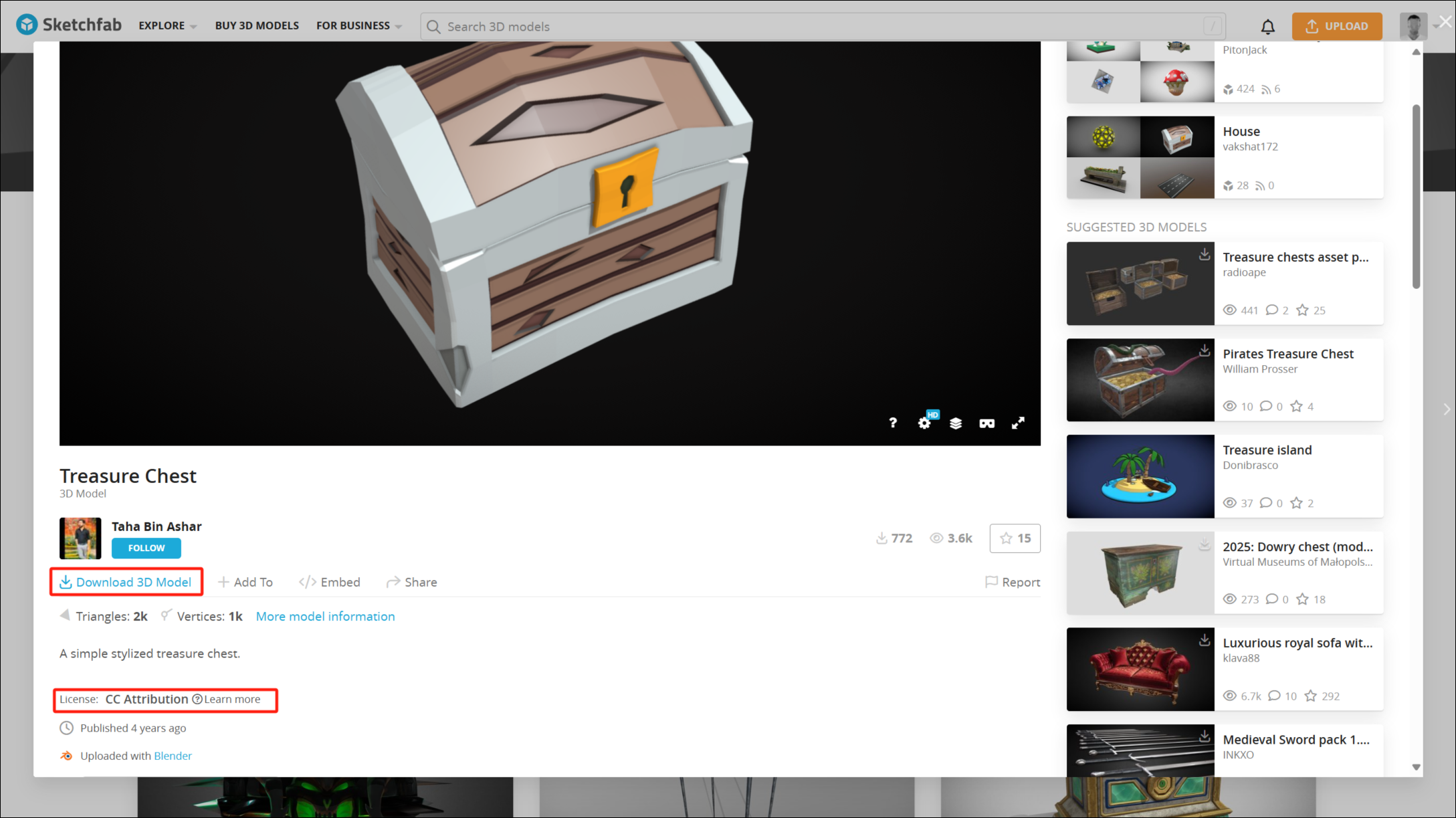Open the model inspector layers icon
Viewport: 1456px width, 818px height.
pos(955,423)
